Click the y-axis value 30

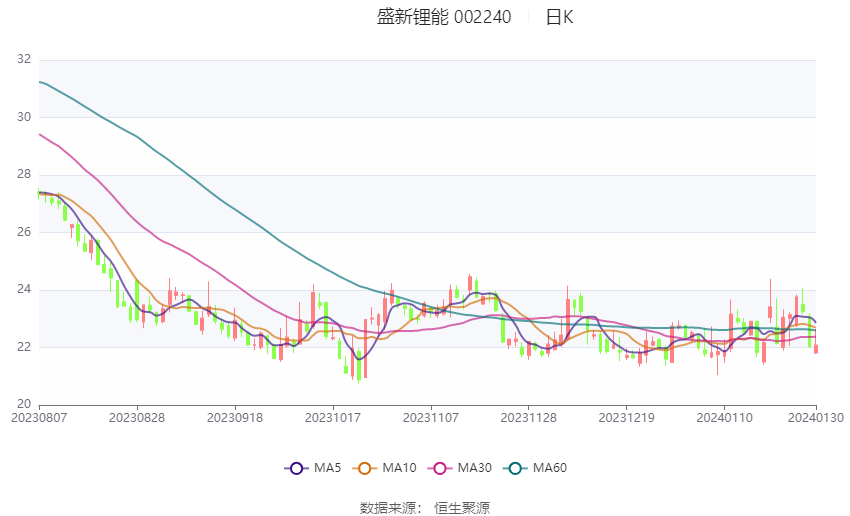pyautogui.click(x=24, y=117)
